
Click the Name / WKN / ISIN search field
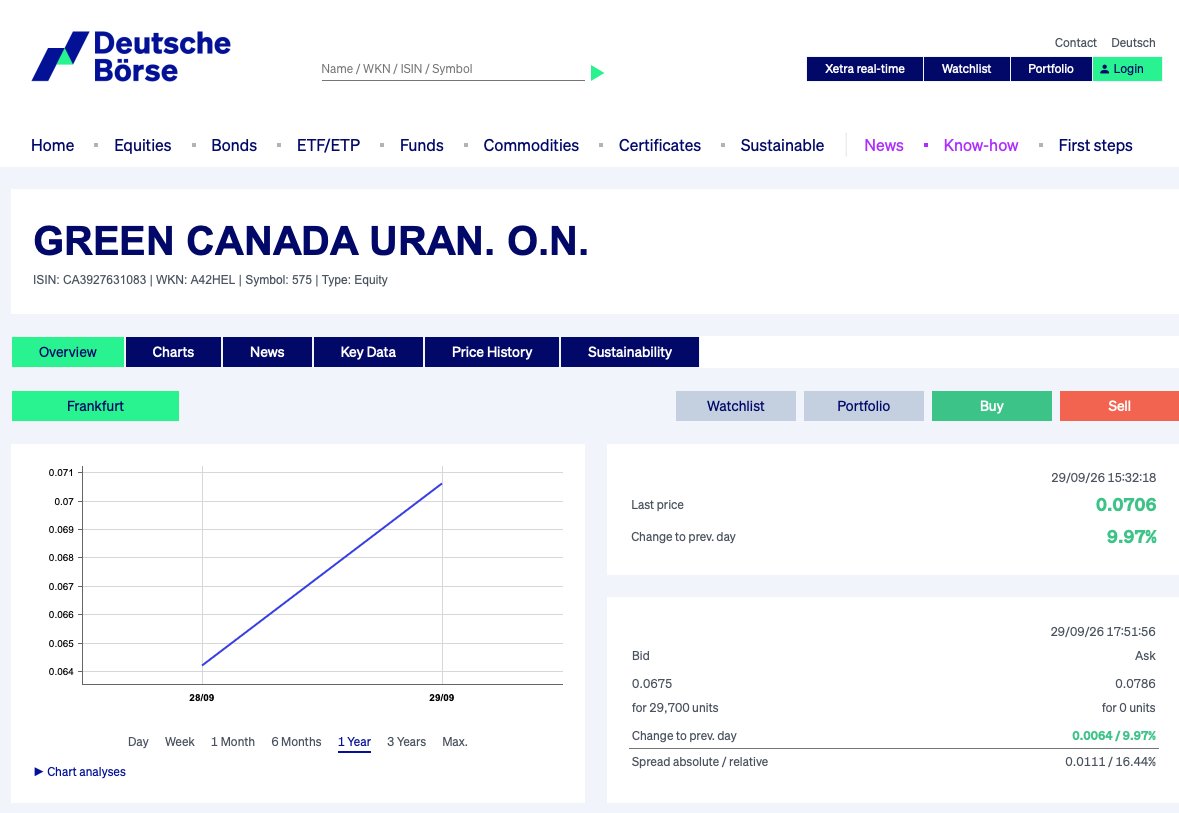pyautogui.click(x=453, y=69)
